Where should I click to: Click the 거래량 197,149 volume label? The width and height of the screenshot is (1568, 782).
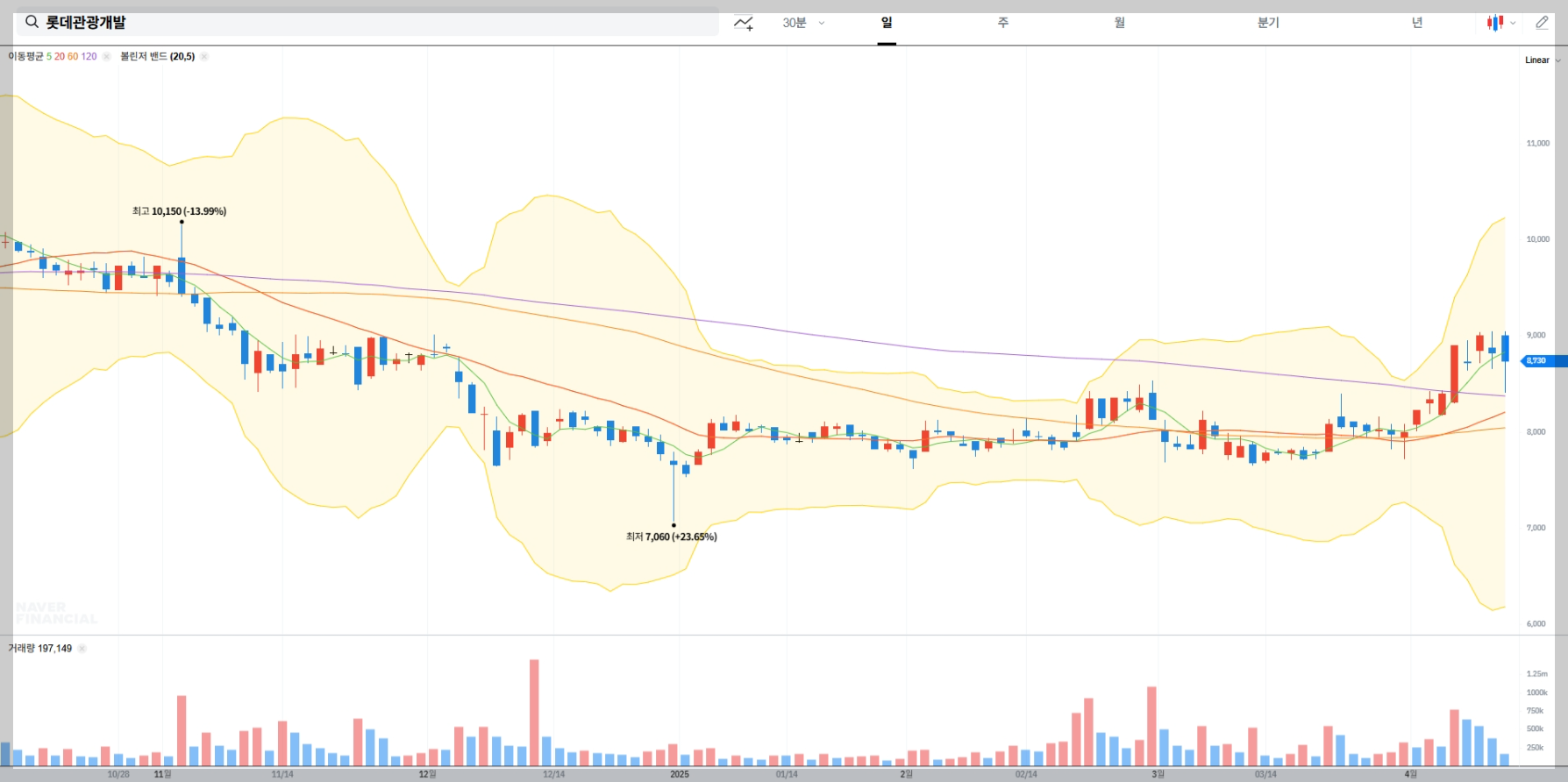point(40,649)
